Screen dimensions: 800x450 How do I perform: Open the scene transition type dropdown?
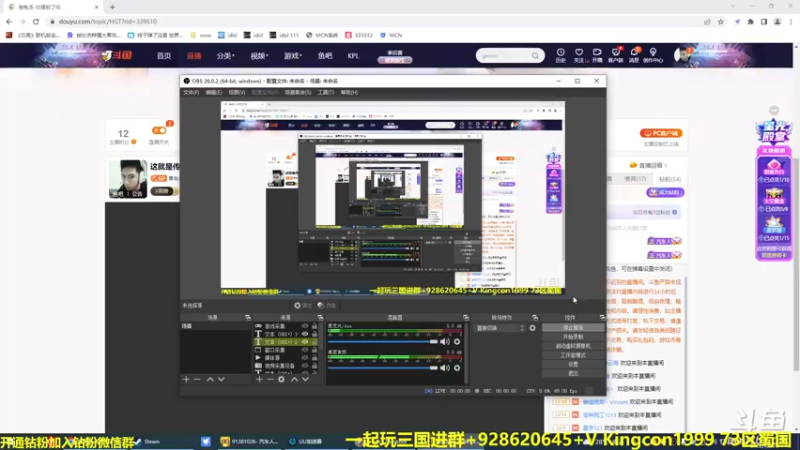coord(499,328)
